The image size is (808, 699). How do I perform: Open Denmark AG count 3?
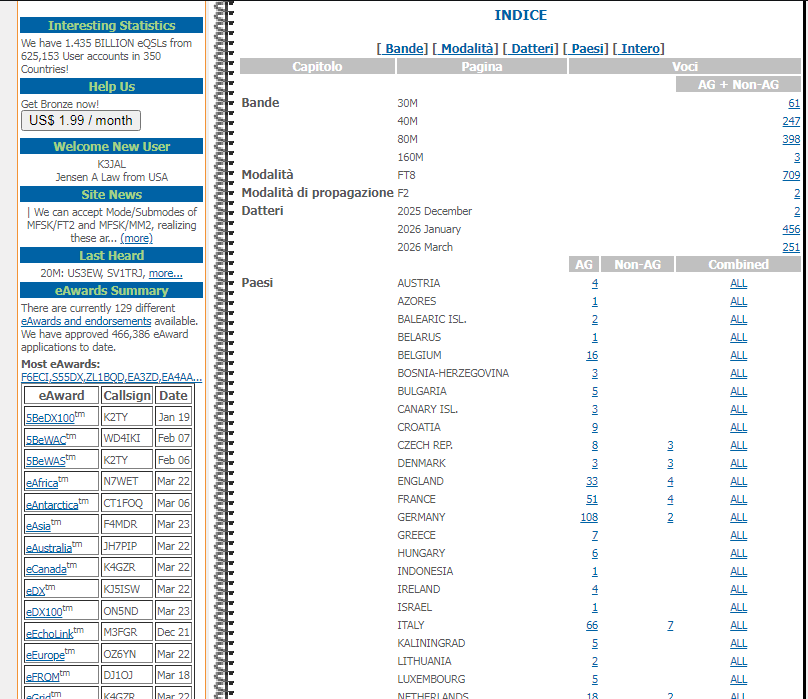pos(595,463)
